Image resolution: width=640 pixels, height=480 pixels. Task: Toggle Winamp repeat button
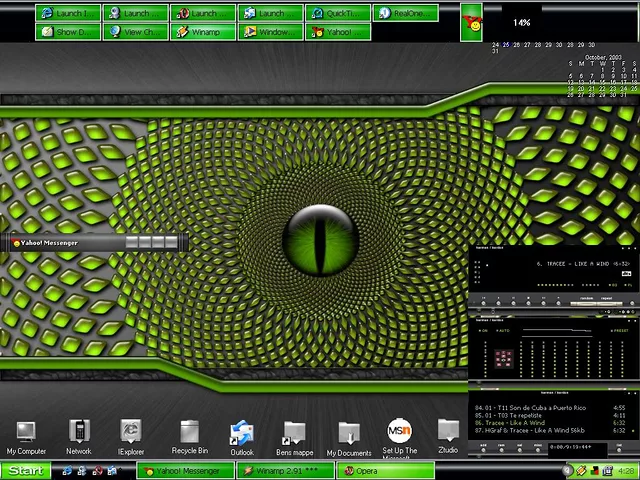click(x=607, y=298)
